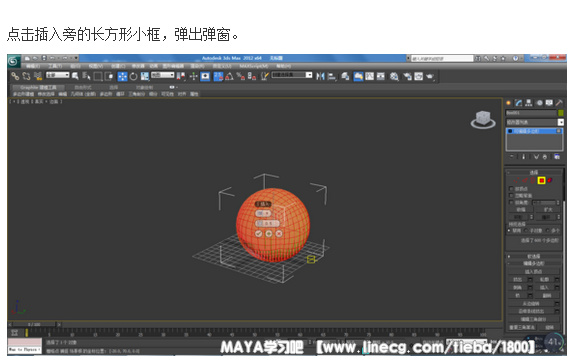Click the 扩大 selection button
The width and height of the screenshot is (572, 364).
pyautogui.click(x=548, y=210)
